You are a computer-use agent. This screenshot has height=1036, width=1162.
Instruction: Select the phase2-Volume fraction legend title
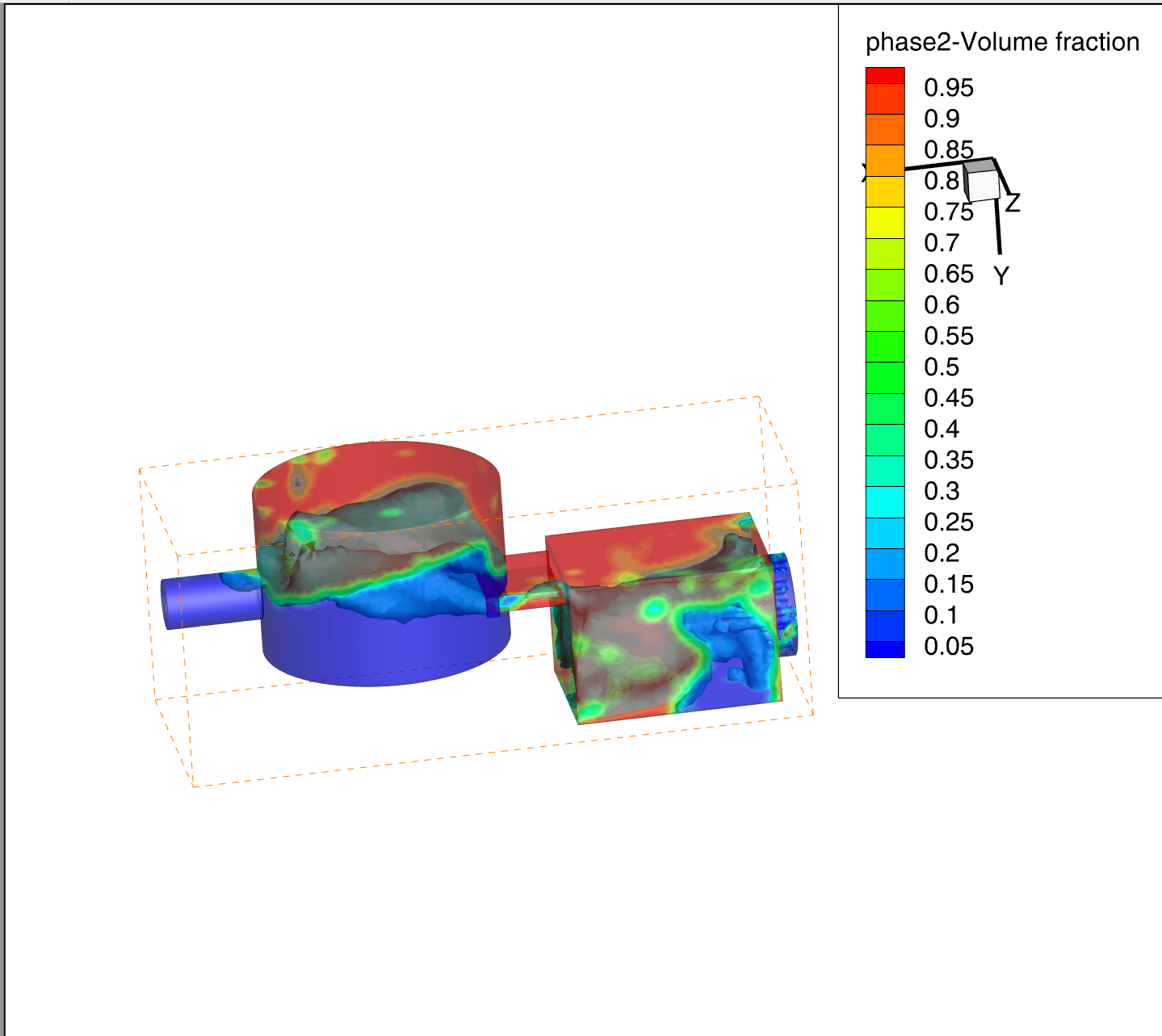coord(1001,42)
